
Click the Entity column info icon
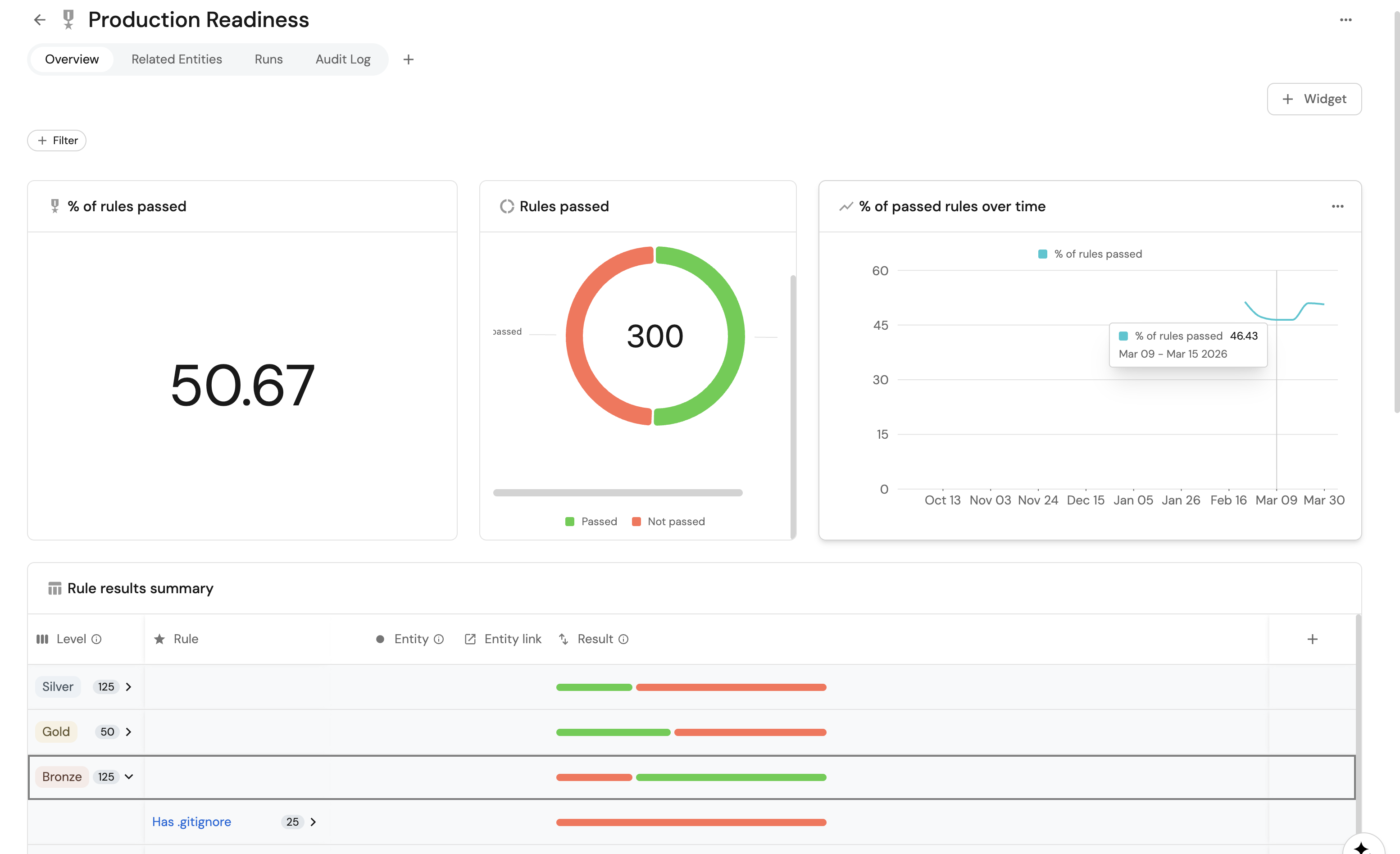pyautogui.click(x=439, y=639)
